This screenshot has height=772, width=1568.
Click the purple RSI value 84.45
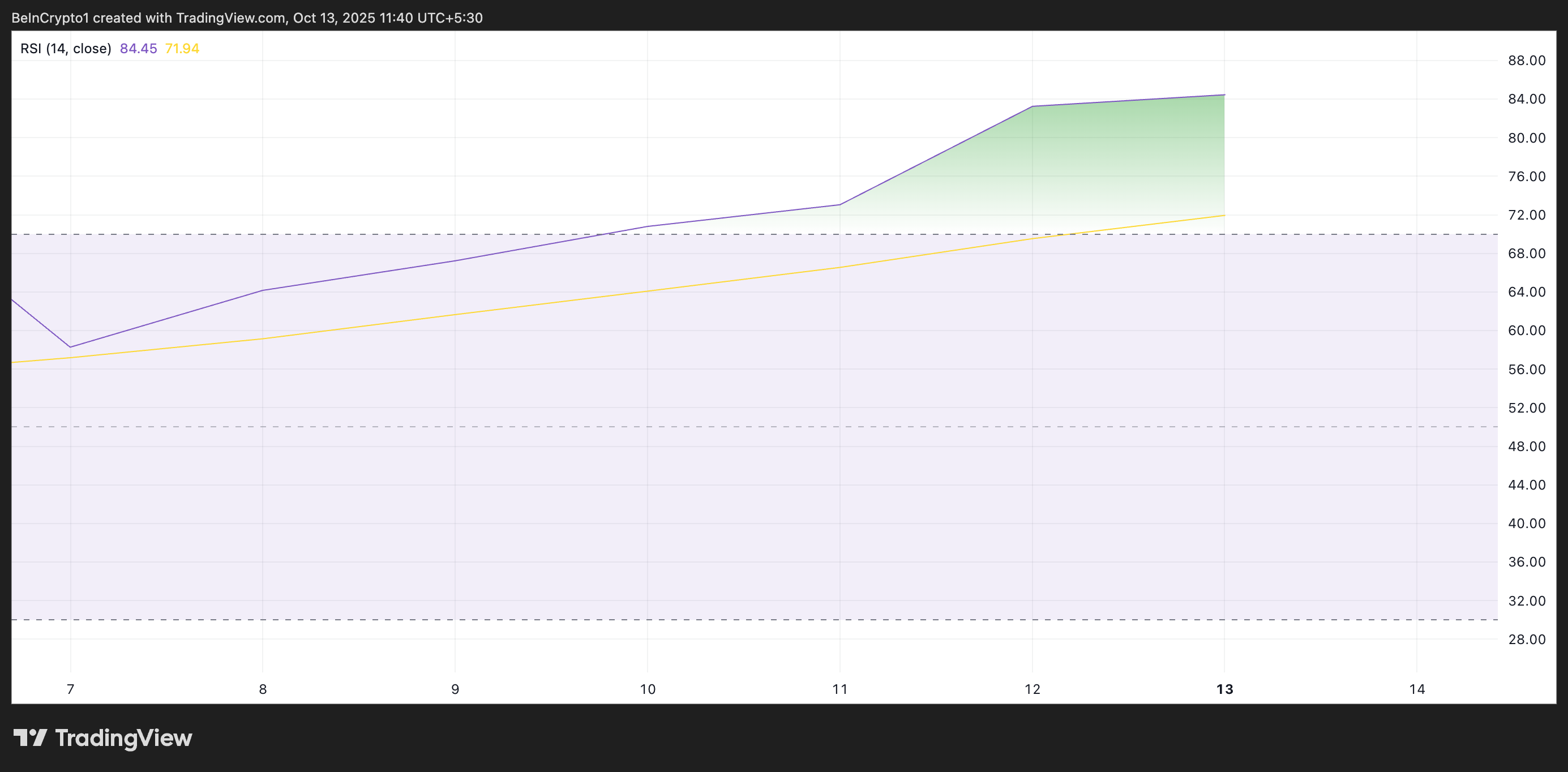138,49
